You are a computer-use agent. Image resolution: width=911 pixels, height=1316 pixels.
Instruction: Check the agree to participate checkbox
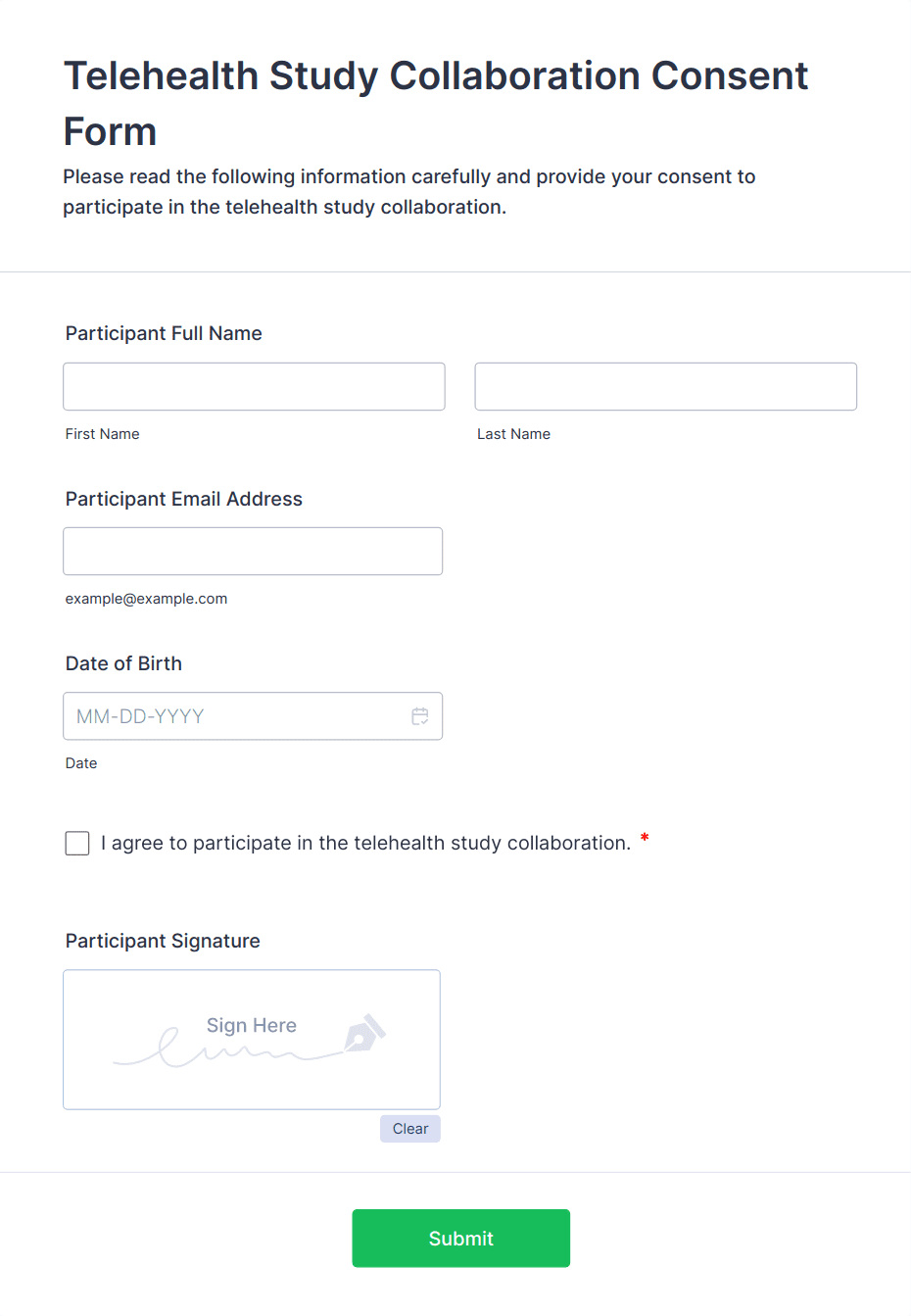(x=77, y=843)
